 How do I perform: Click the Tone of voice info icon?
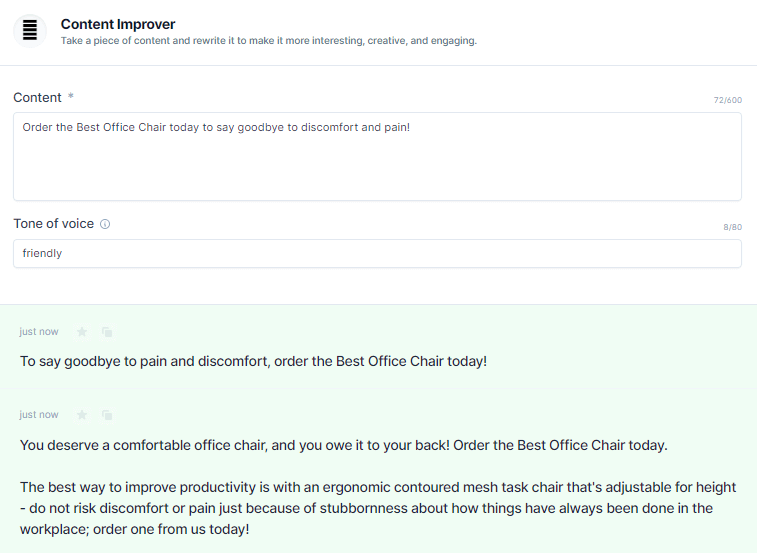point(105,224)
